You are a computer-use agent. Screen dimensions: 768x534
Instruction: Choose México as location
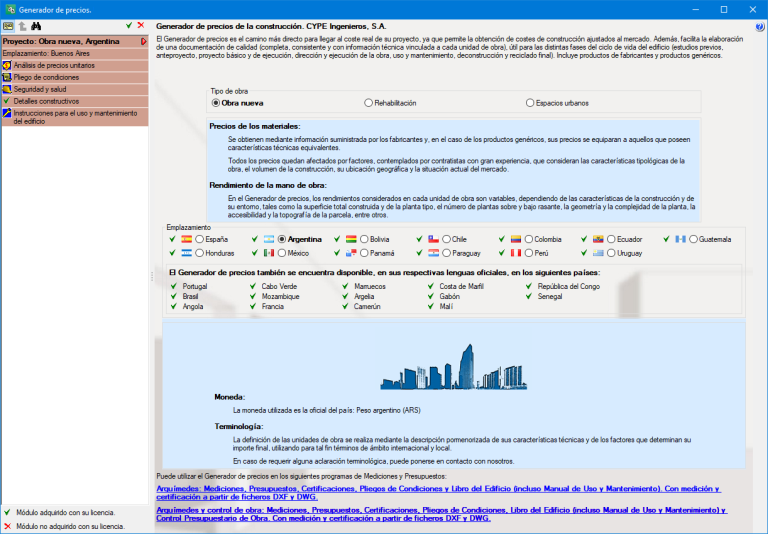(x=282, y=253)
